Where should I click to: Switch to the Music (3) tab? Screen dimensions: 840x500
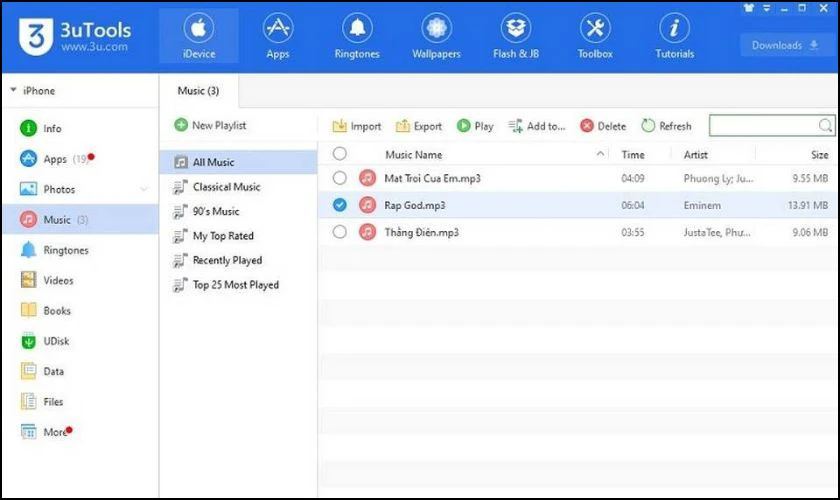199,91
